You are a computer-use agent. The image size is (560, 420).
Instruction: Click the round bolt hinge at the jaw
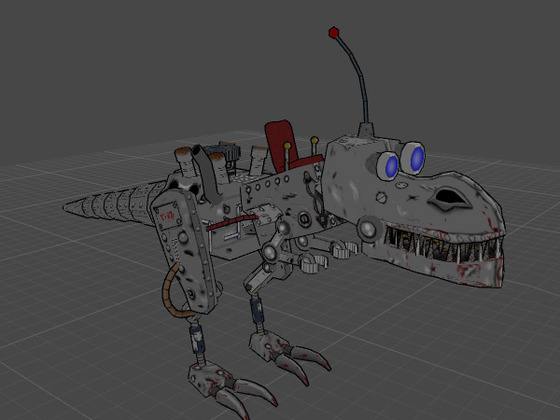[x=369, y=228]
